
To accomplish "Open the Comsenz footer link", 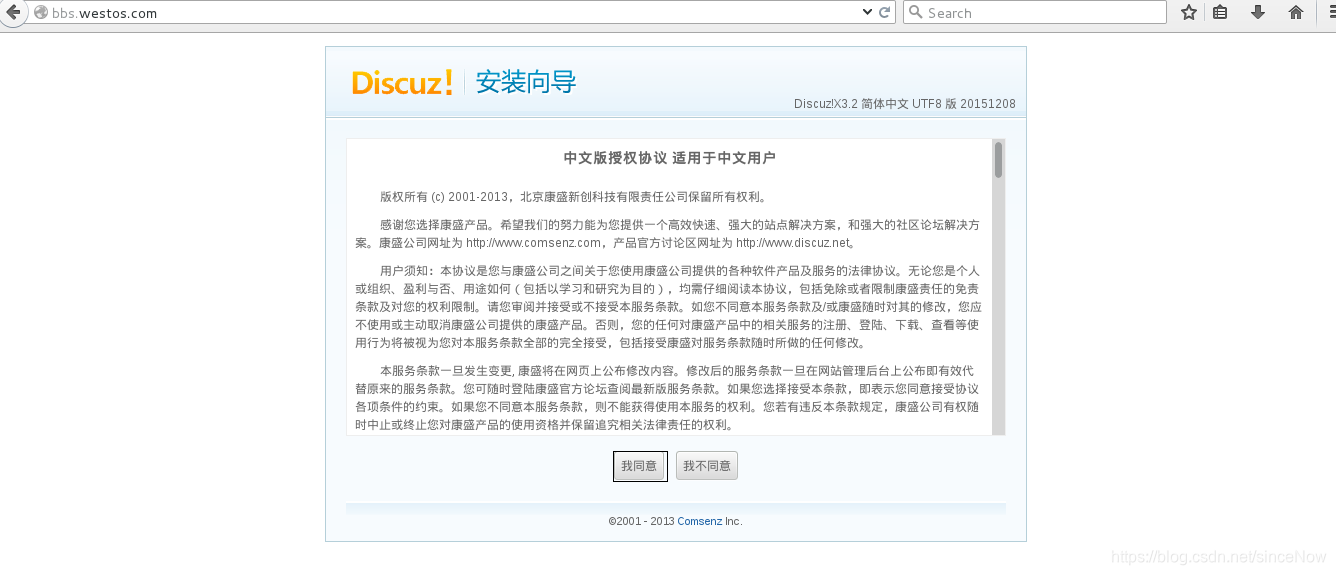I will (x=699, y=521).
